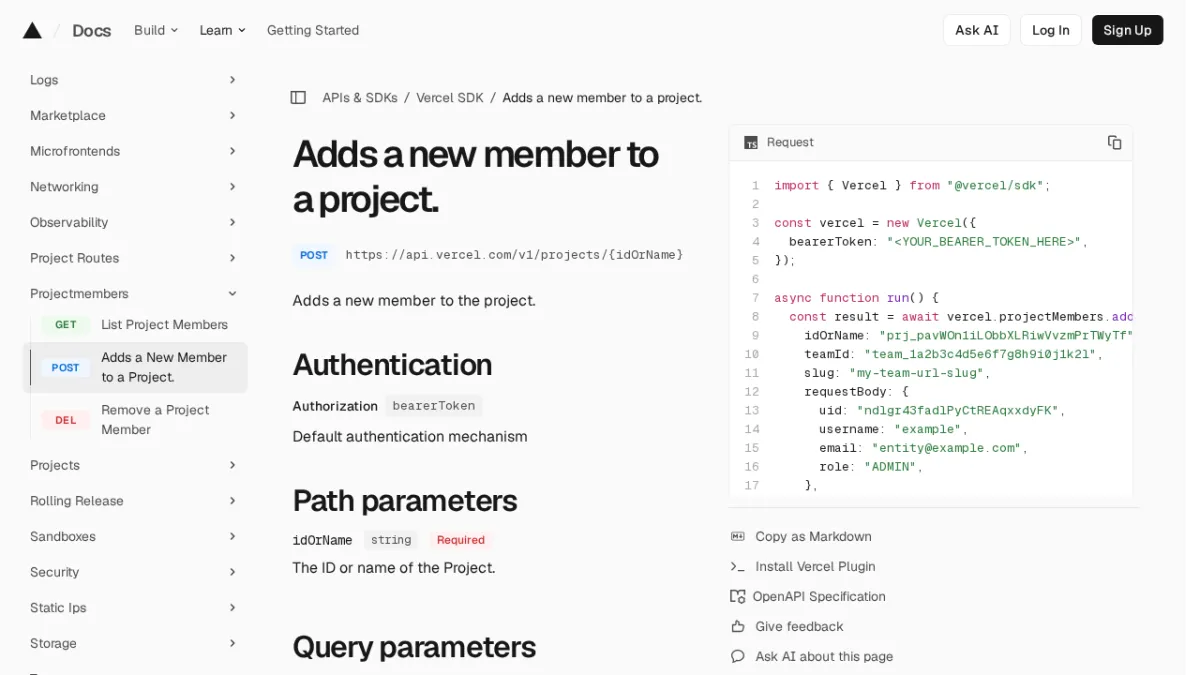This screenshot has height=675, width=1200.
Task: Open Vercel SDK breadcrumb
Action: pyautogui.click(x=450, y=97)
